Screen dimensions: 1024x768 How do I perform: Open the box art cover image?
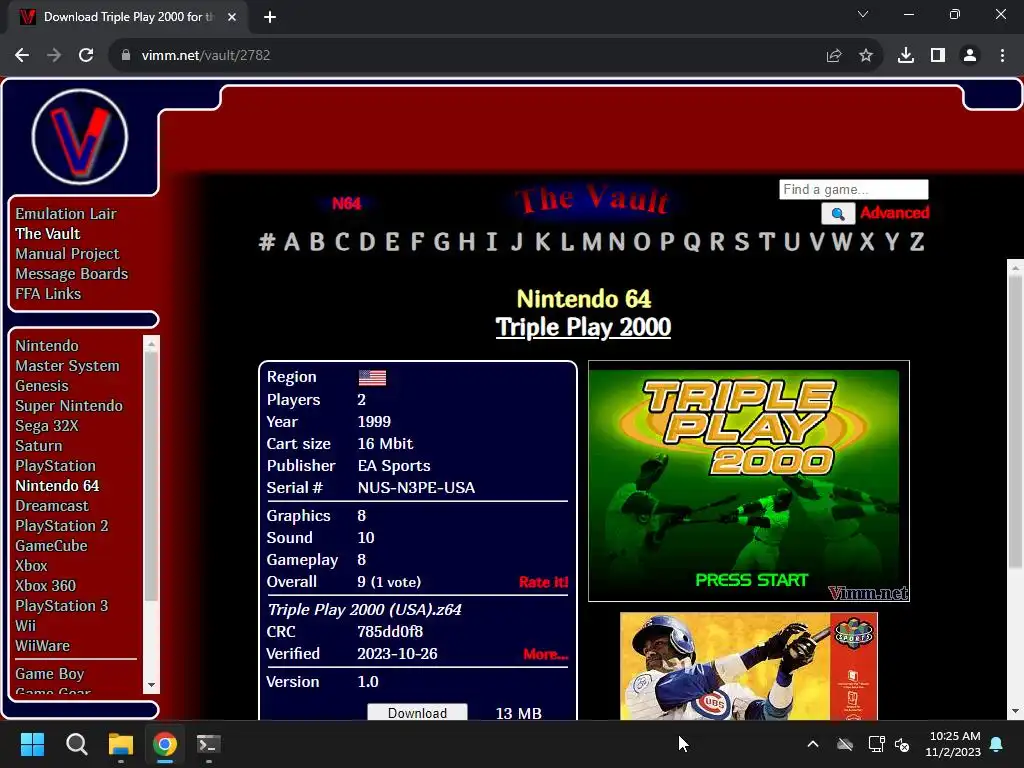click(748, 666)
